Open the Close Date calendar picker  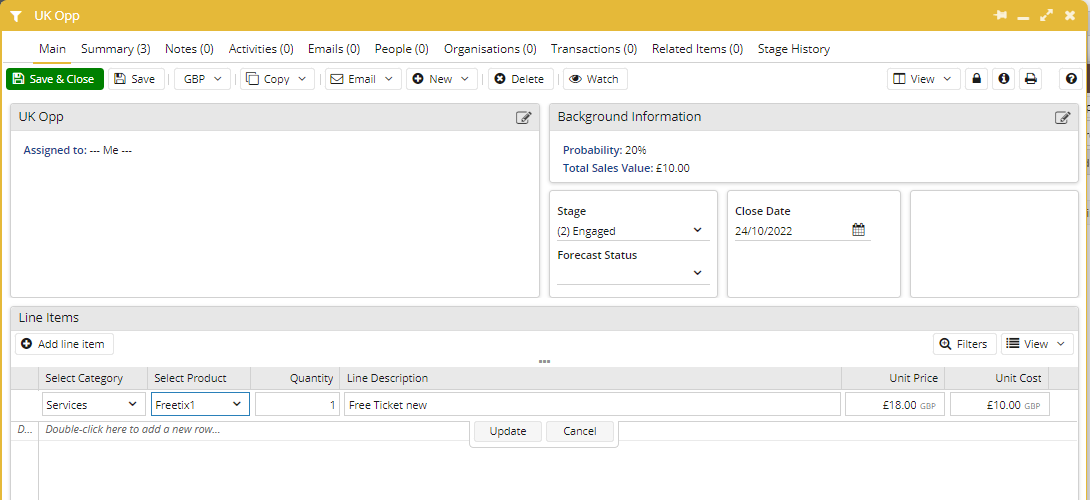click(859, 230)
